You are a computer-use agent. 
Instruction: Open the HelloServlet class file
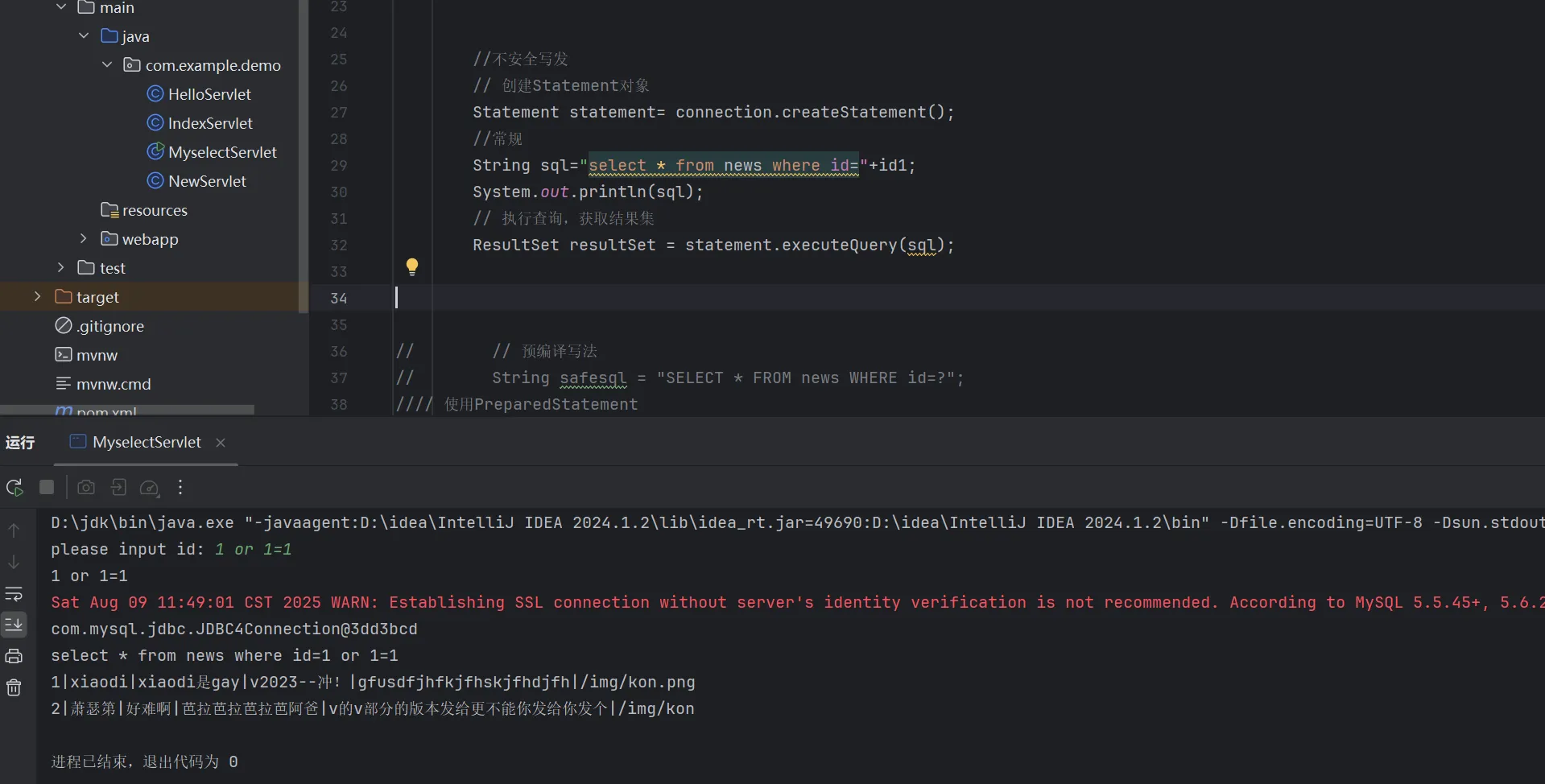coord(209,94)
